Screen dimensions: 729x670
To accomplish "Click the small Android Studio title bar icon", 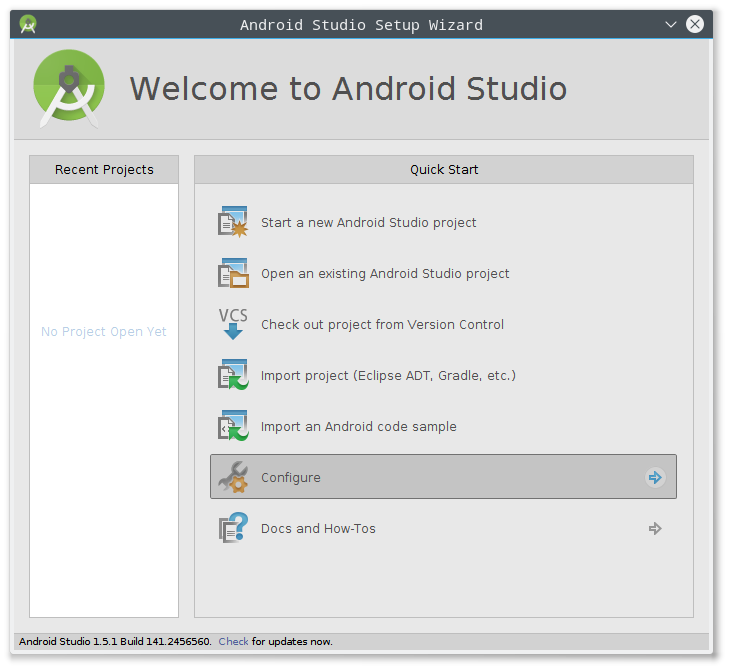I will (28, 24).
